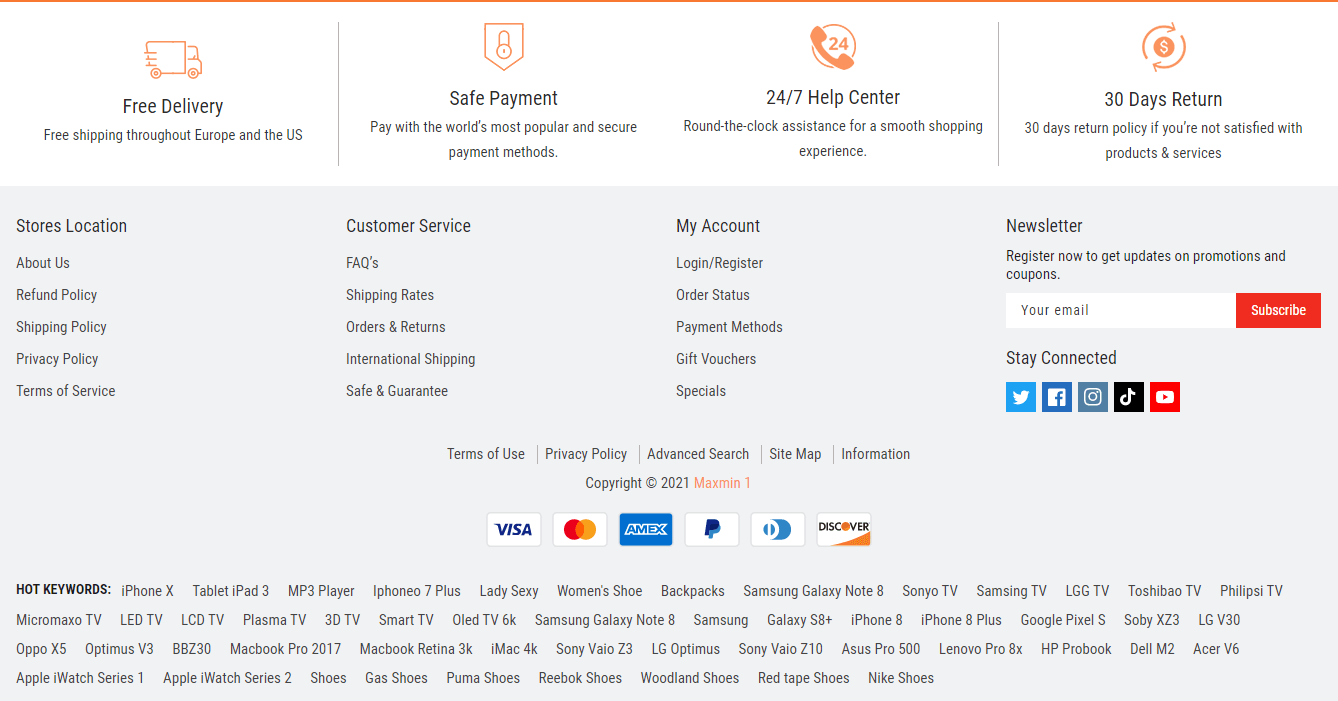Open the Facebook social icon
This screenshot has height=701, width=1338.
1057,397
